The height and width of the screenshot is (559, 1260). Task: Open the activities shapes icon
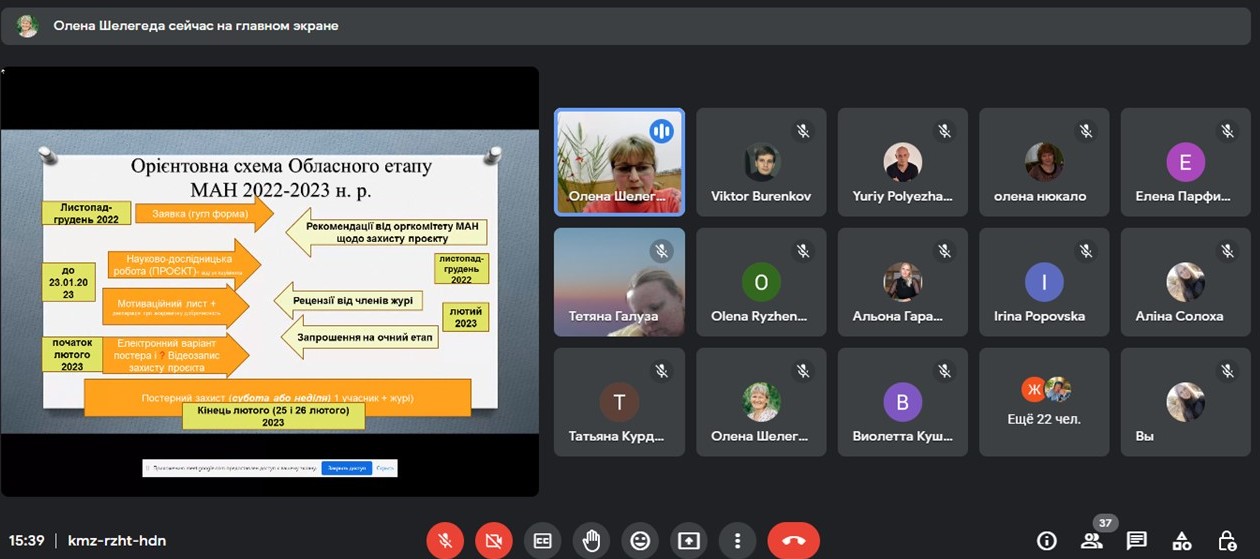[1182, 541]
